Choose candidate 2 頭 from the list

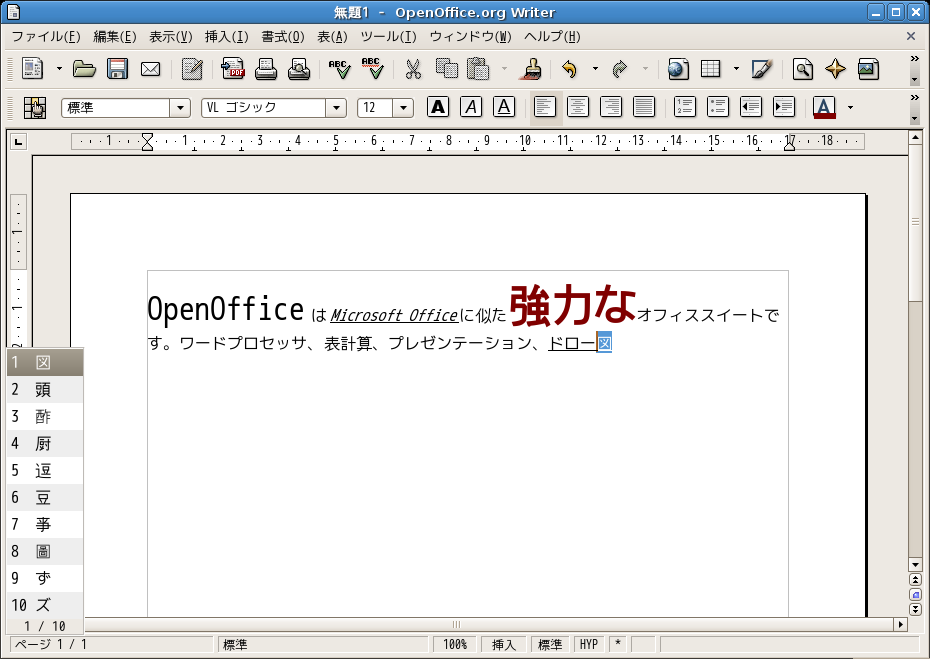coord(45,390)
